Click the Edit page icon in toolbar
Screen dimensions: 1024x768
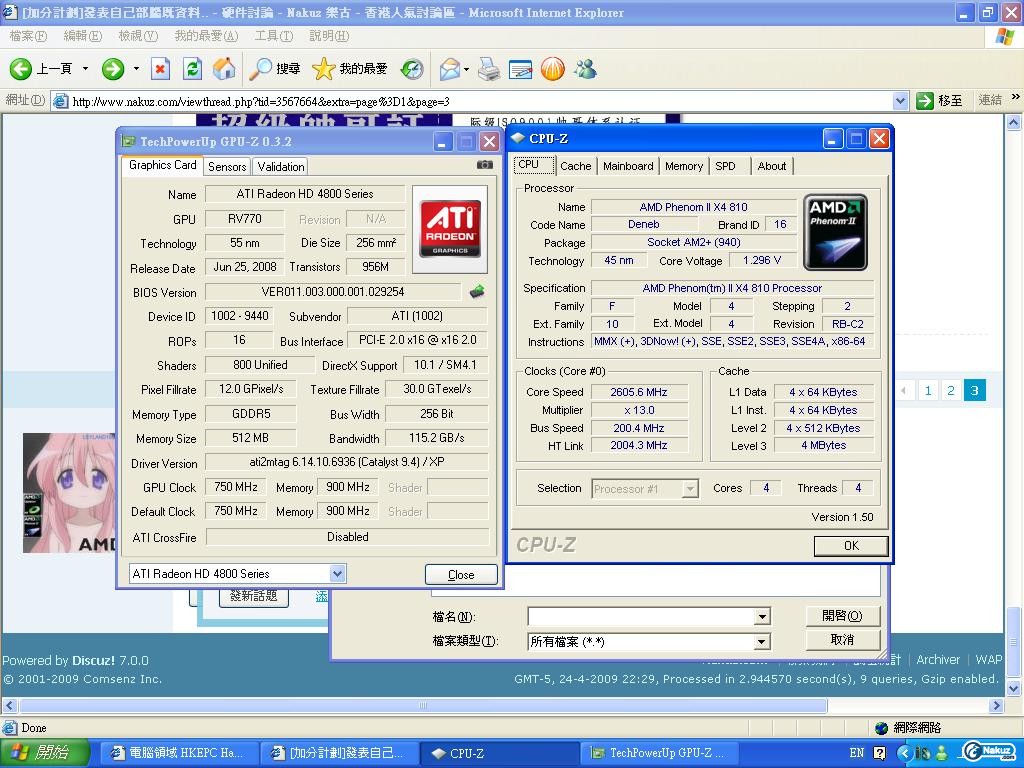click(x=520, y=69)
